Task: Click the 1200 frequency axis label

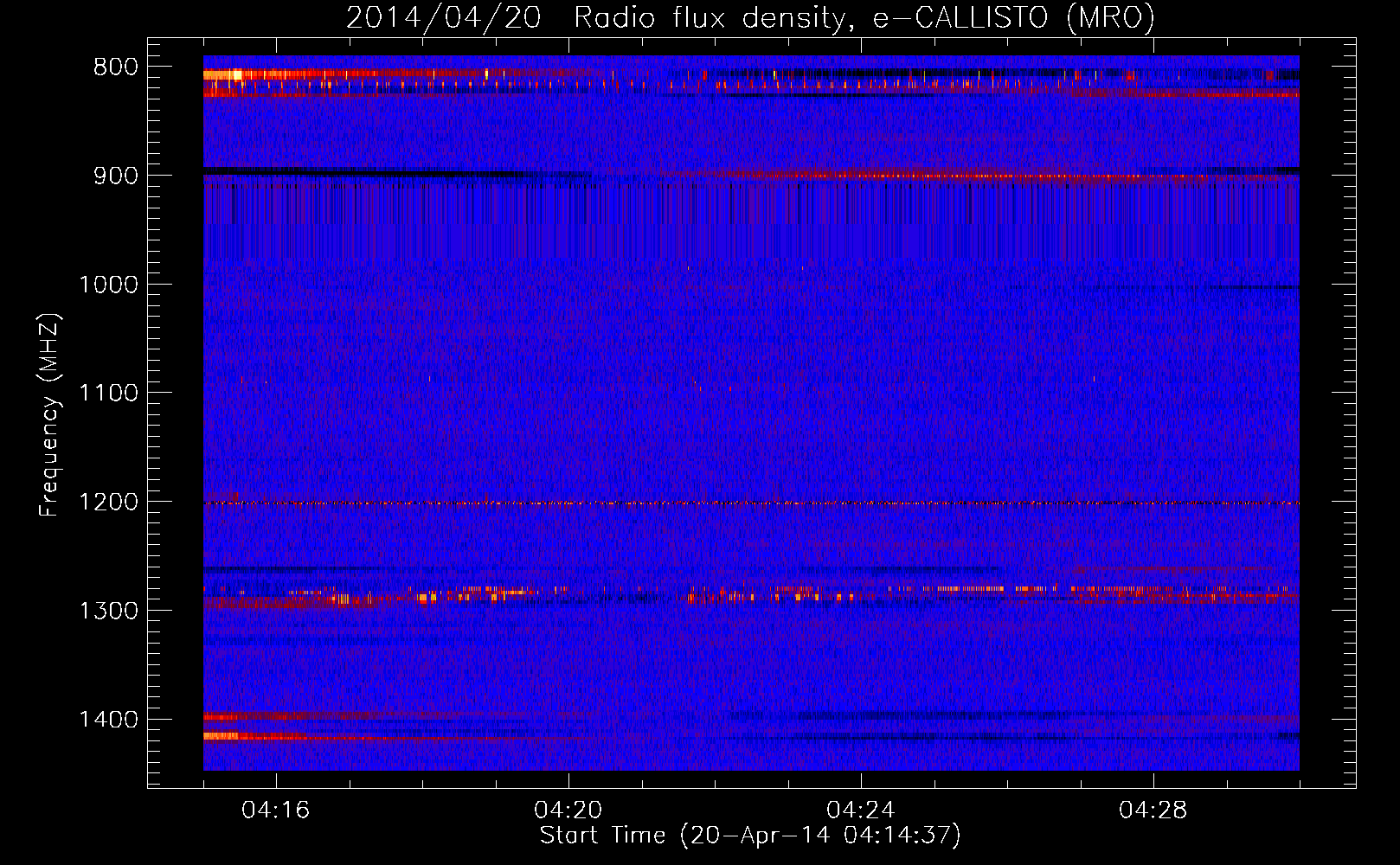Action: pyautogui.click(x=108, y=503)
